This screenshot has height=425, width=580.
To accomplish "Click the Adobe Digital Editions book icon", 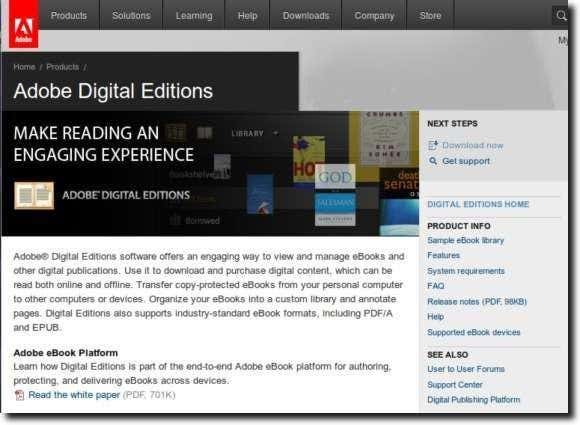I will (x=34, y=195).
